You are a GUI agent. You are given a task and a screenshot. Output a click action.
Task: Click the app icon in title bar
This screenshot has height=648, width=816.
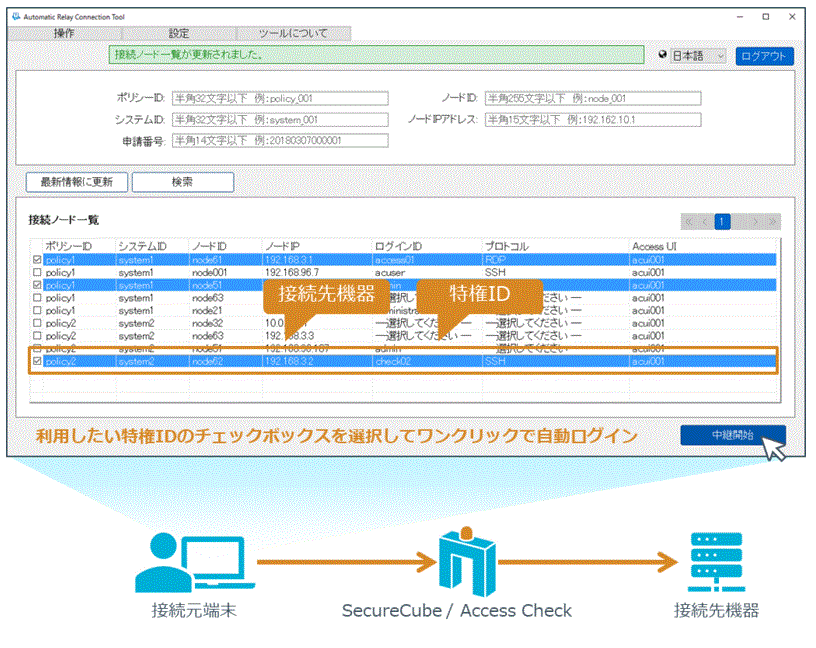click(x=15, y=17)
